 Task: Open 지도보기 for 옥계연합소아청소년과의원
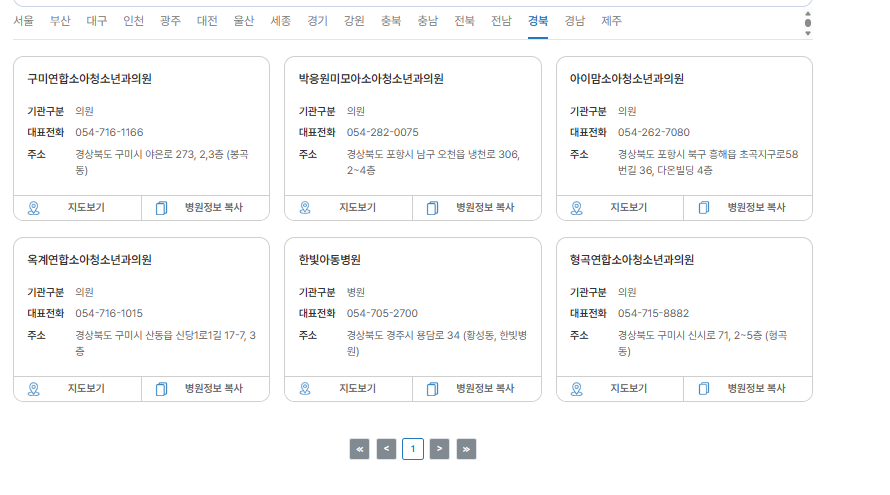click(x=77, y=389)
